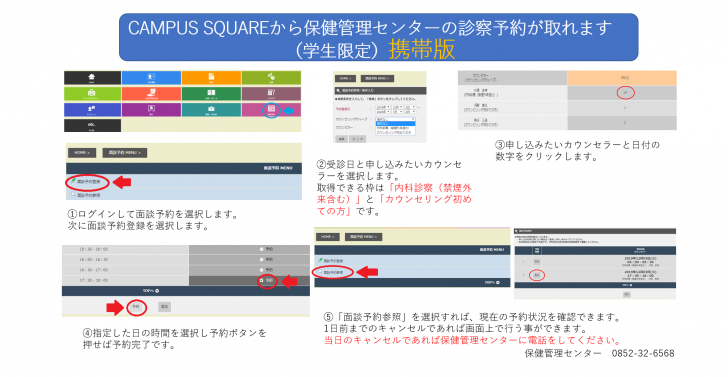Click the 面談予約 MENU breadcrumb in step ② search form
The image size is (728, 377).
tap(377, 78)
